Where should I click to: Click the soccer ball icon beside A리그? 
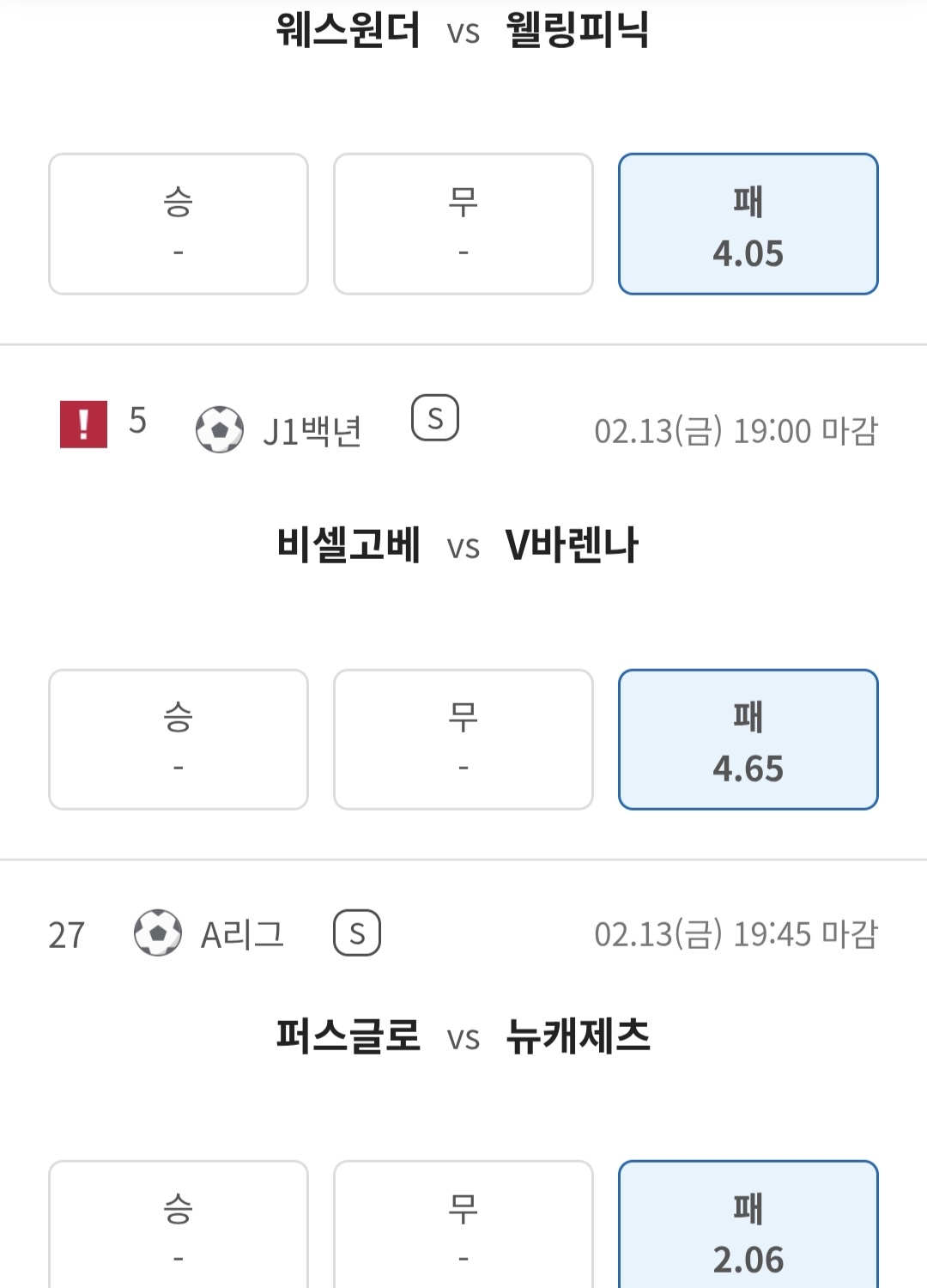pos(158,933)
